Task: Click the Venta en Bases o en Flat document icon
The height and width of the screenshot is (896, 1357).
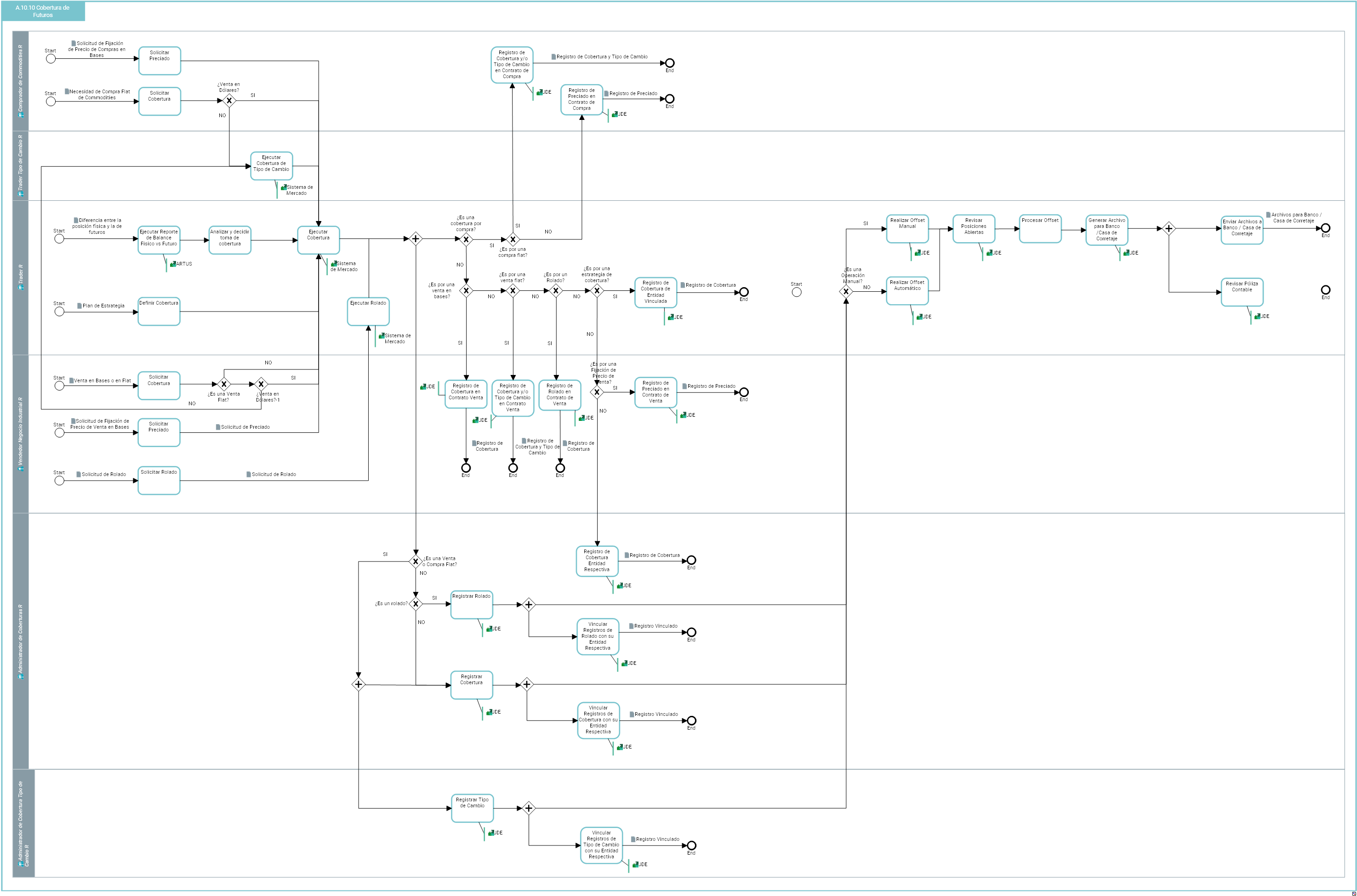Action: point(71,380)
